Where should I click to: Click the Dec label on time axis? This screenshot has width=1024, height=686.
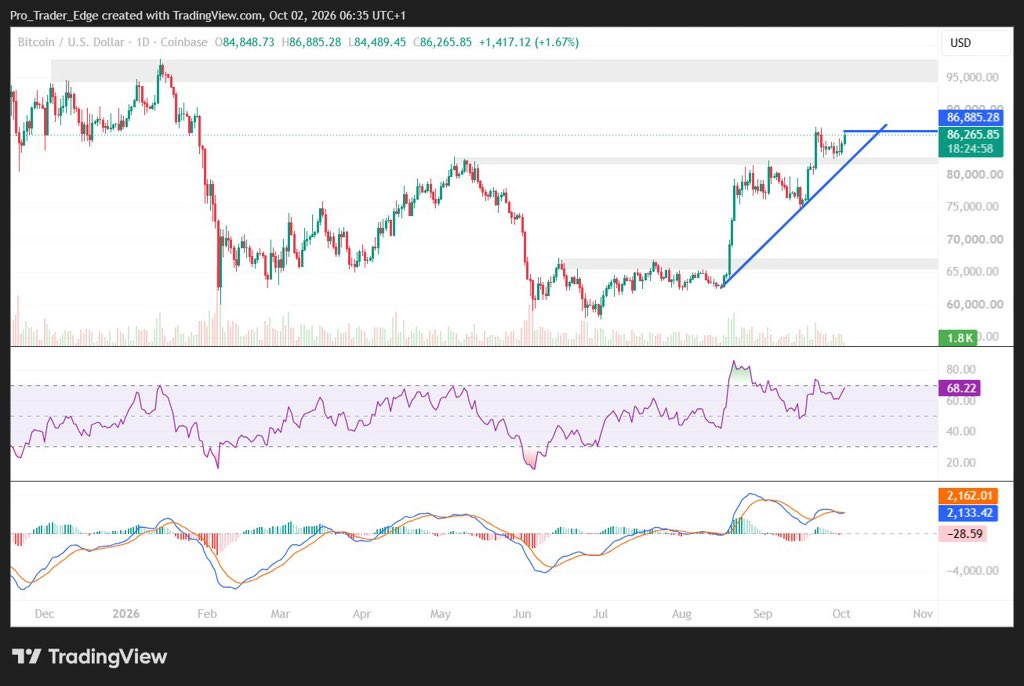[x=44, y=613]
